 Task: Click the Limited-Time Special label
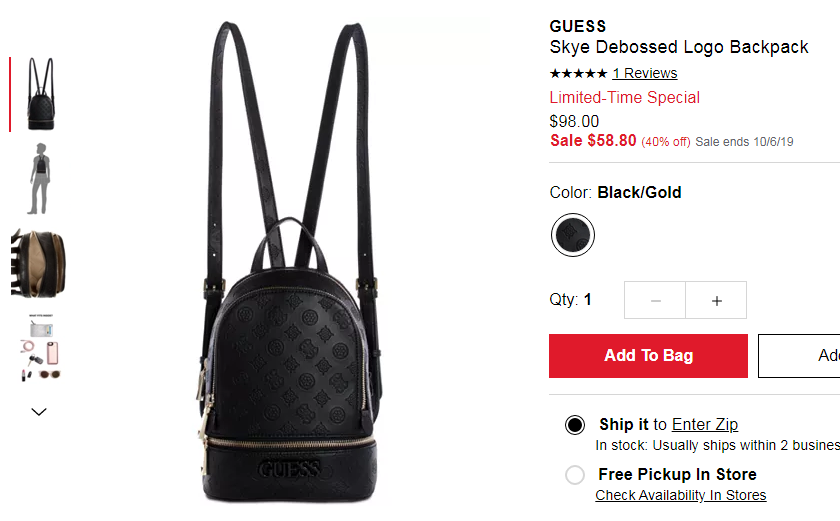[625, 97]
